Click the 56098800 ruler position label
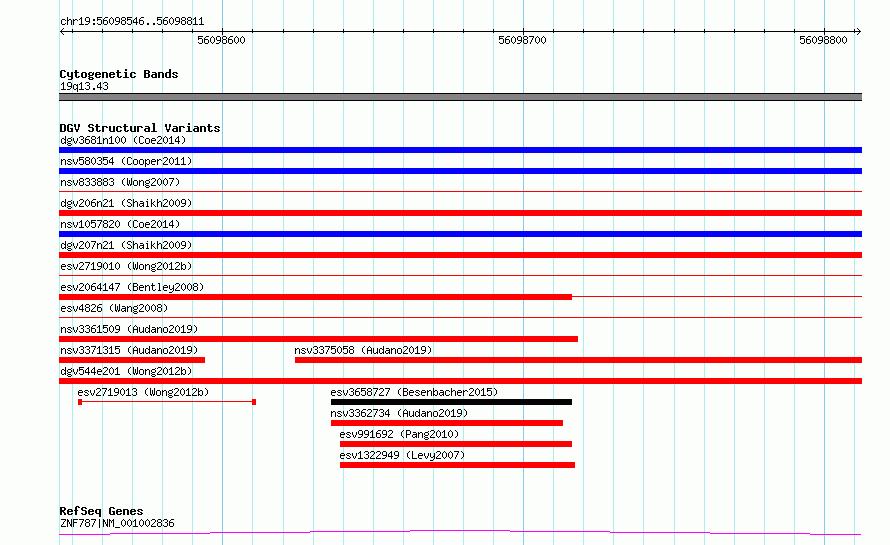890x545 pixels. [x=823, y=40]
